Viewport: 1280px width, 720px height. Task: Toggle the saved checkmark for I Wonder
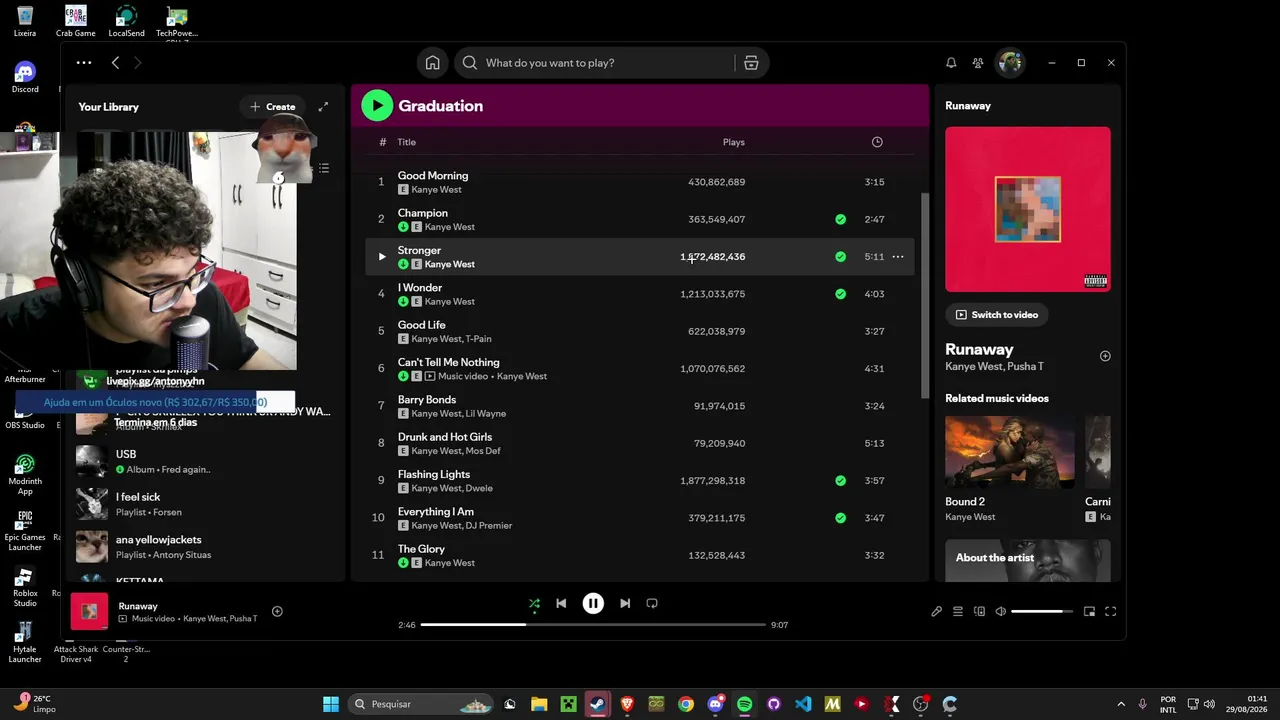pyautogui.click(x=840, y=294)
